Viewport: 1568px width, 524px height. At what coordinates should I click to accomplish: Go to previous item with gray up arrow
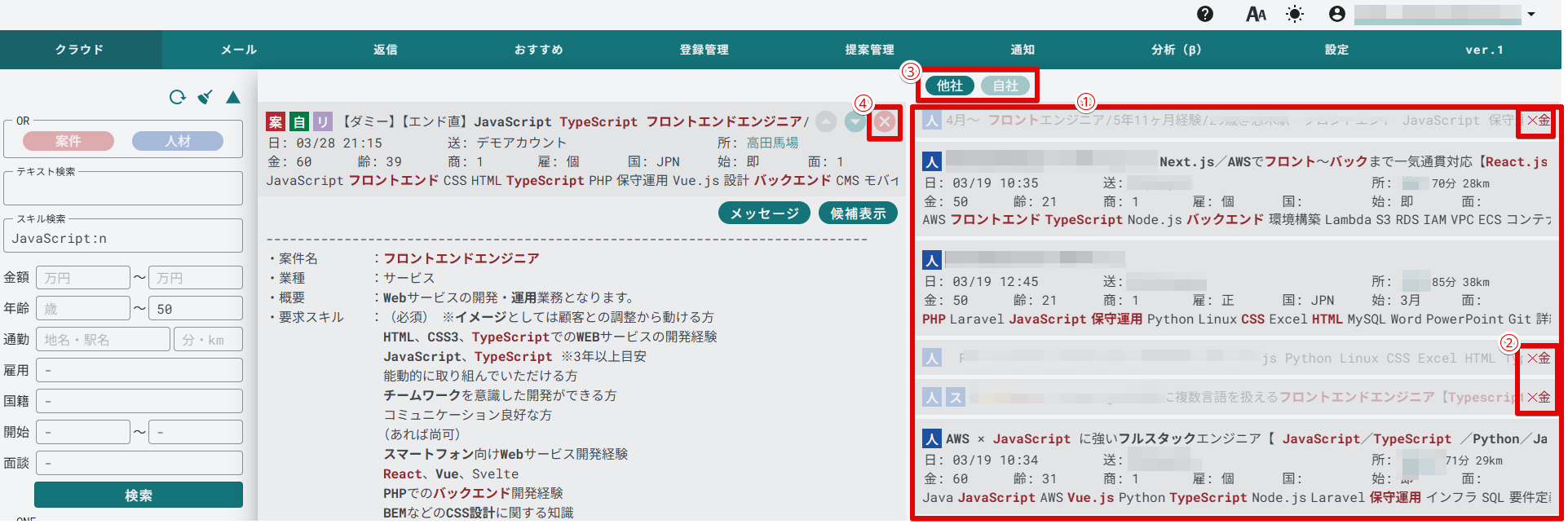[826, 122]
